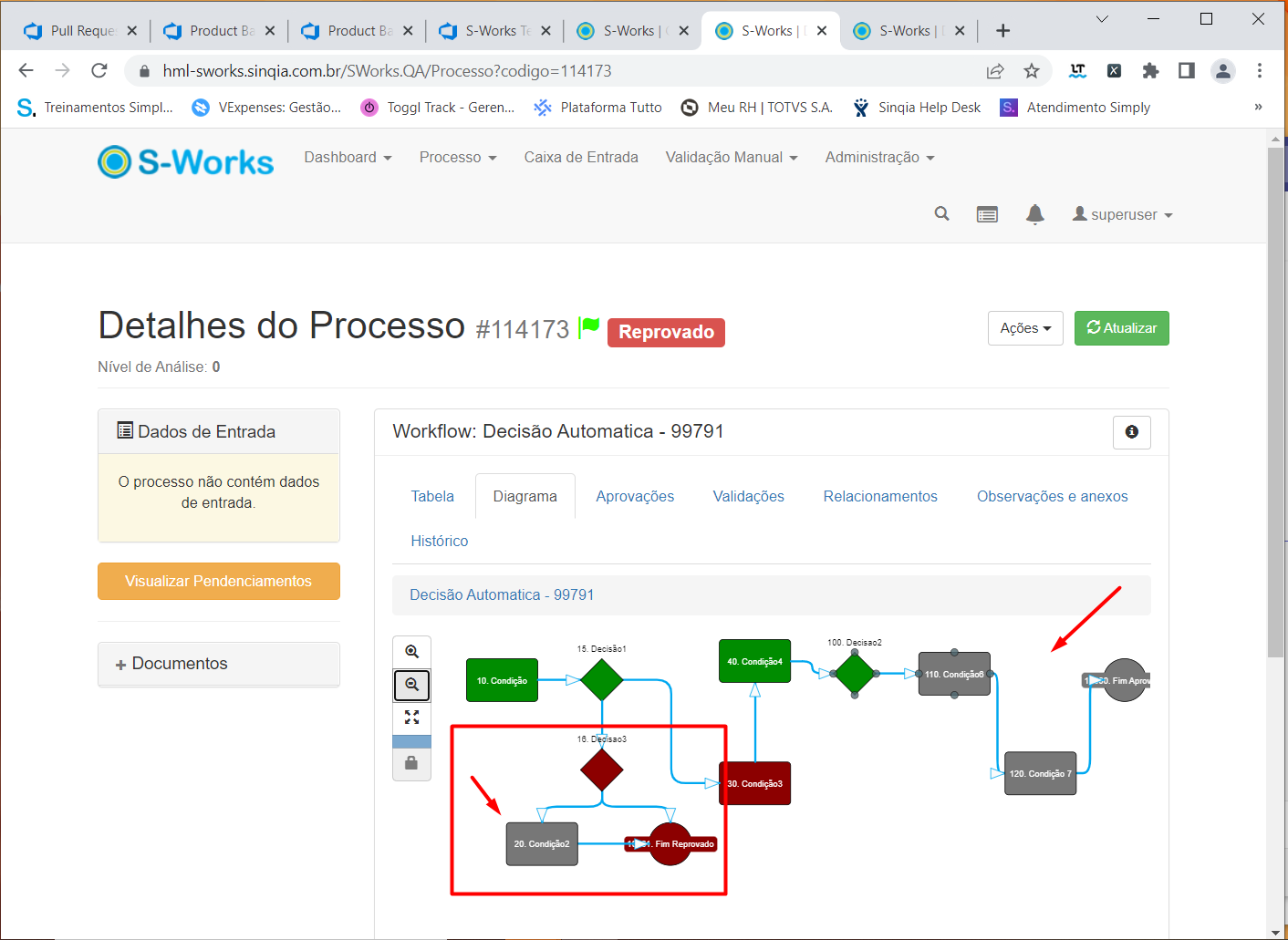Close the Pull Request browser tab

(x=132, y=31)
